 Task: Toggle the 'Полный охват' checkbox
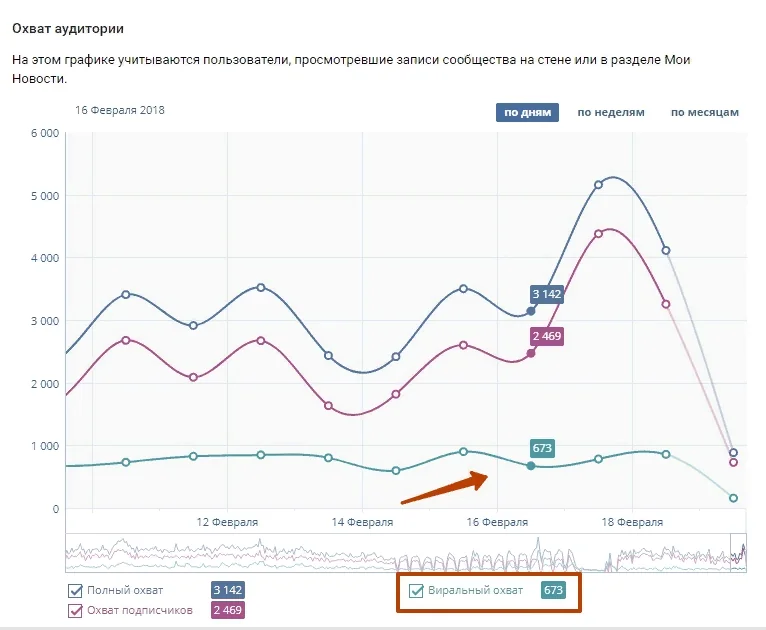click(x=75, y=590)
